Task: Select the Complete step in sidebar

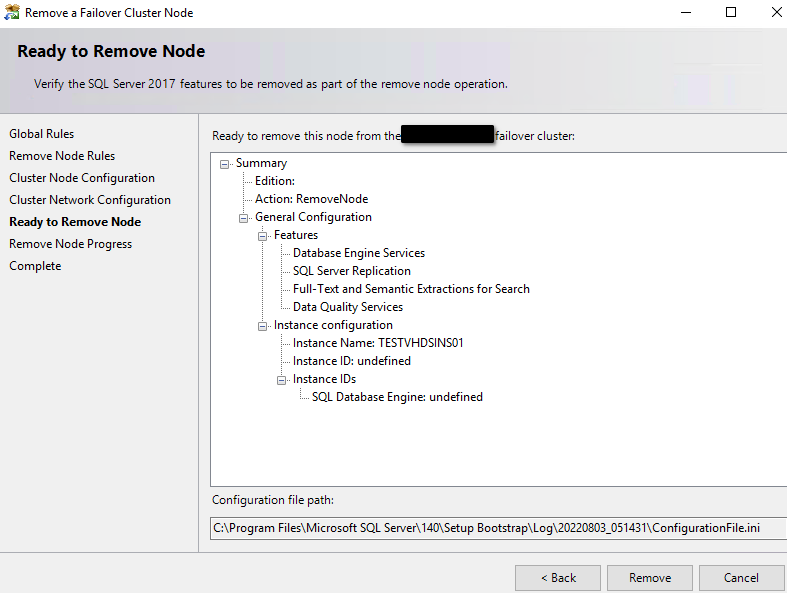Action: [x=35, y=266]
